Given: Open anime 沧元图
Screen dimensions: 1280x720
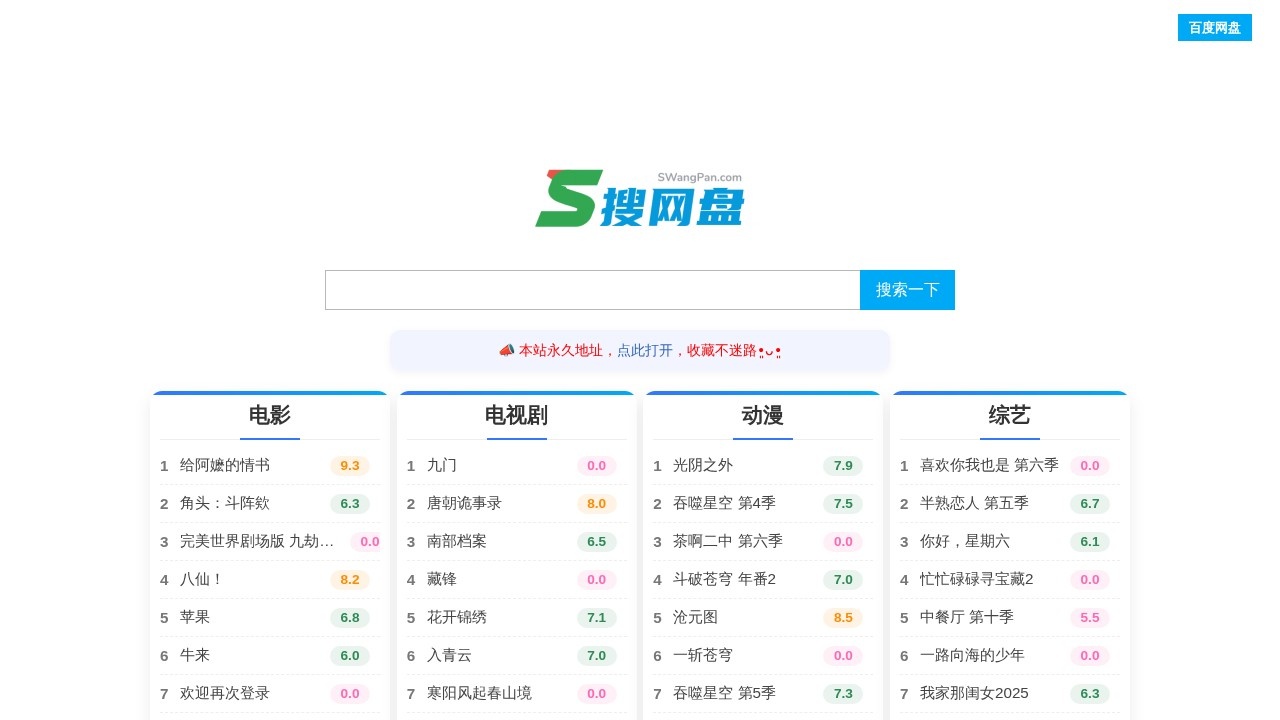Looking at the screenshot, I should pyautogui.click(x=695, y=617).
